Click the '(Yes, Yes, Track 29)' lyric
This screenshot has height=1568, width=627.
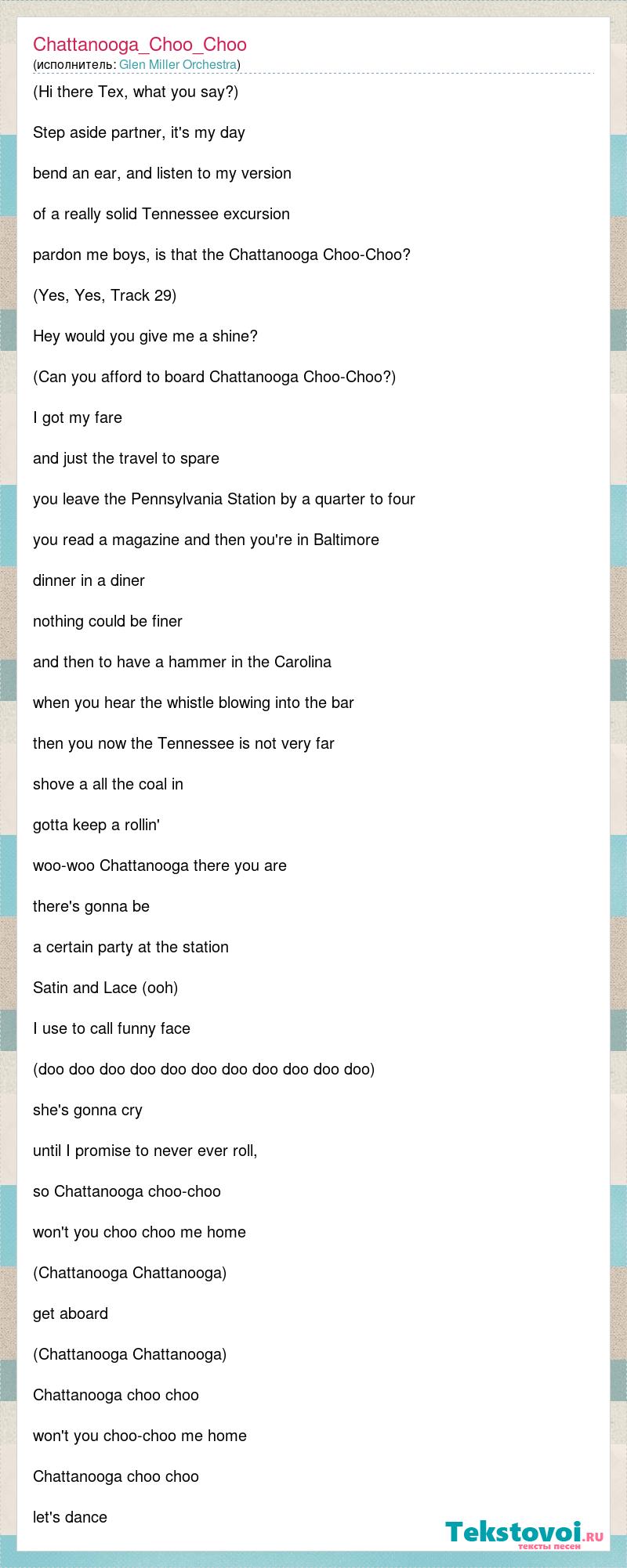[x=104, y=296]
